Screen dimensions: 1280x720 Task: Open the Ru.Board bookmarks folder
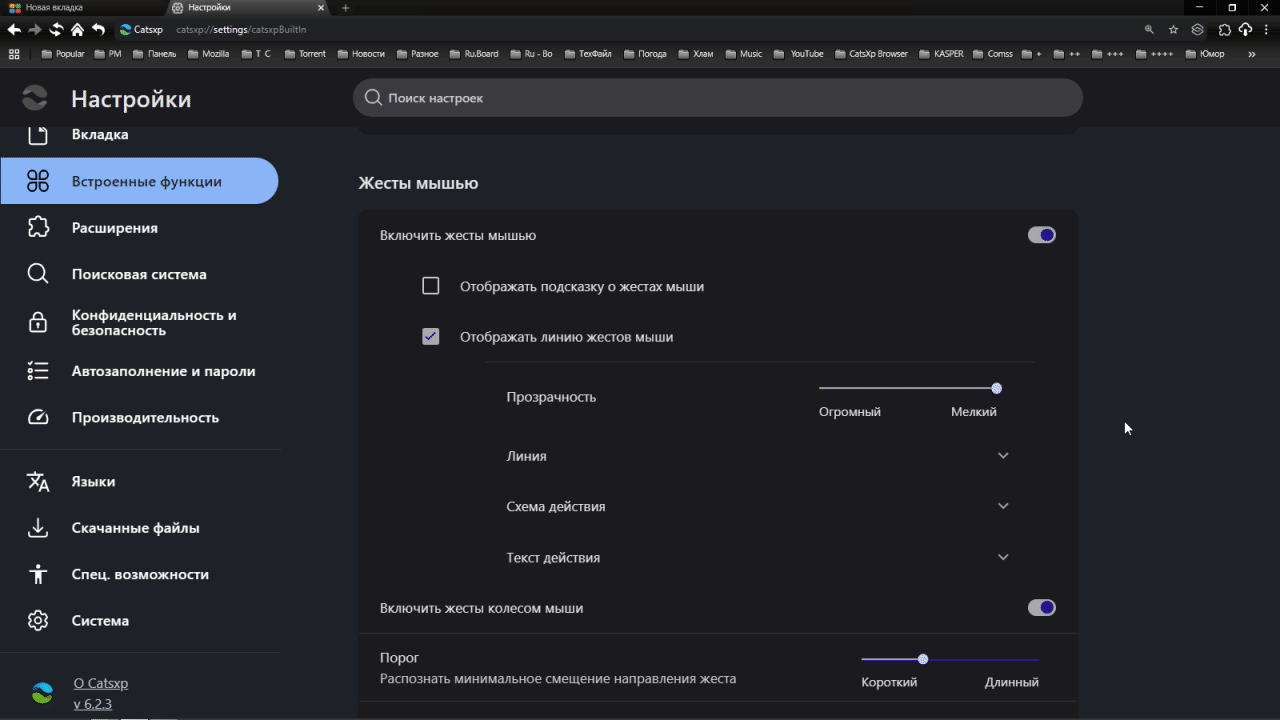tap(474, 54)
